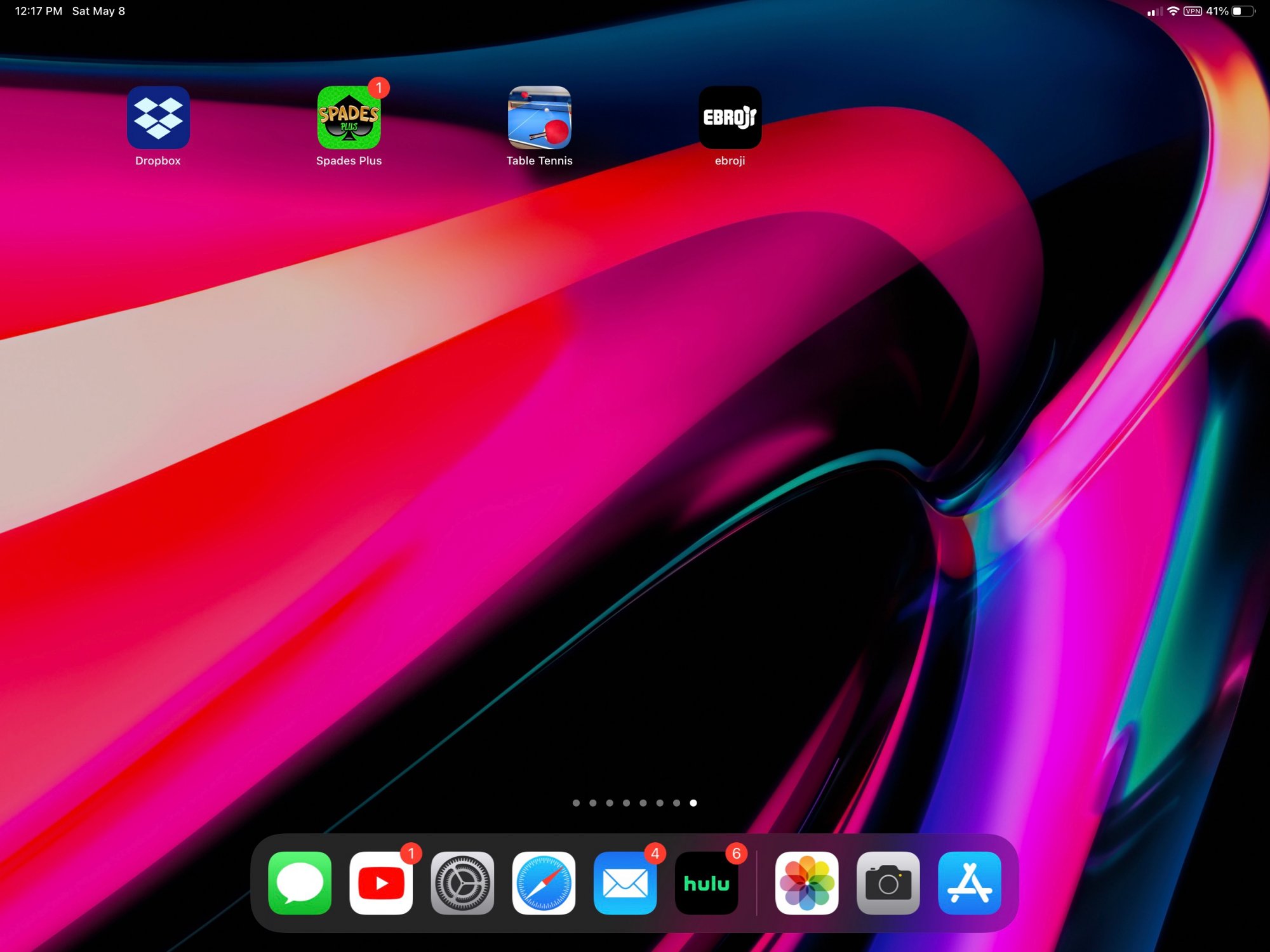Tap the highlighted last page dot
The image size is (1270, 952).
tap(693, 803)
